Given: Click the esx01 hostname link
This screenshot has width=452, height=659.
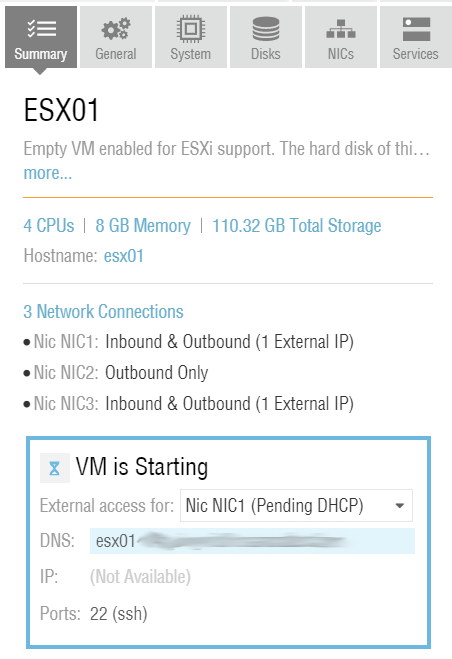Looking at the screenshot, I should [x=124, y=256].
